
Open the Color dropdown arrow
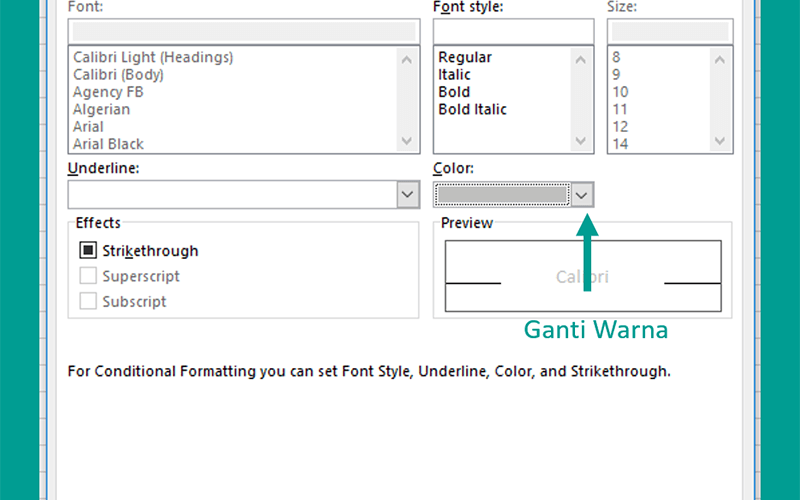pos(582,195)
